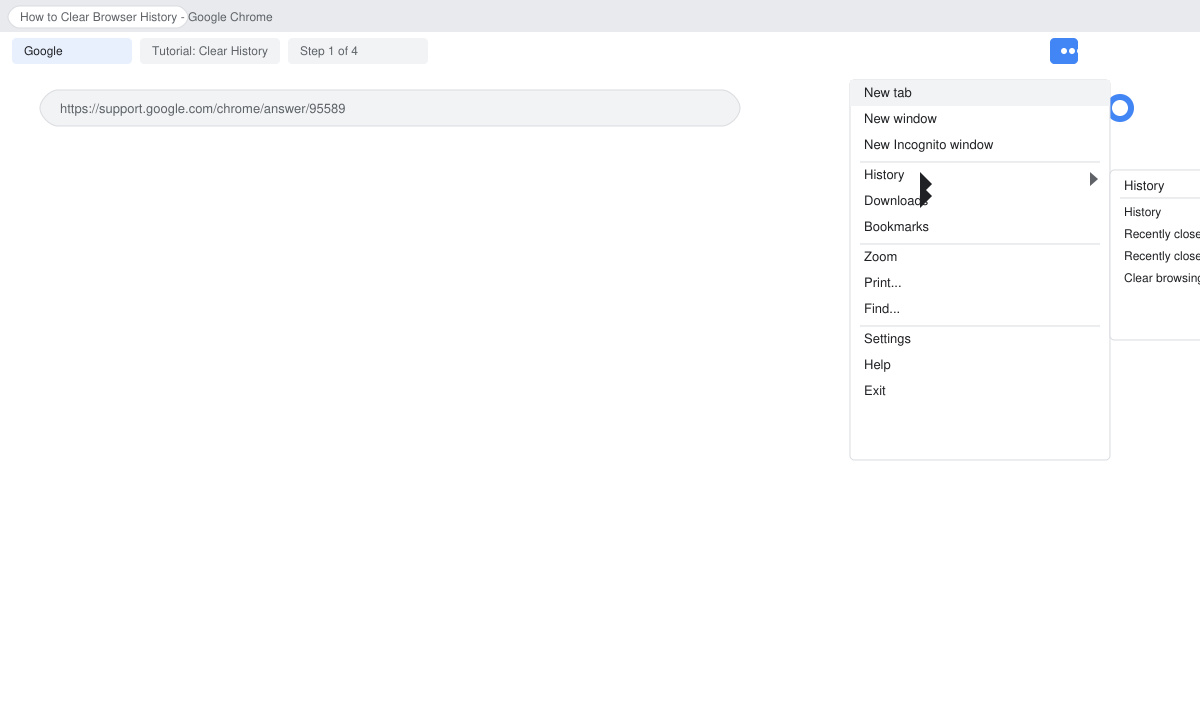Choose Exit to quit Chrome
This screenshot has height=720, width=1200.
(980, 391)
